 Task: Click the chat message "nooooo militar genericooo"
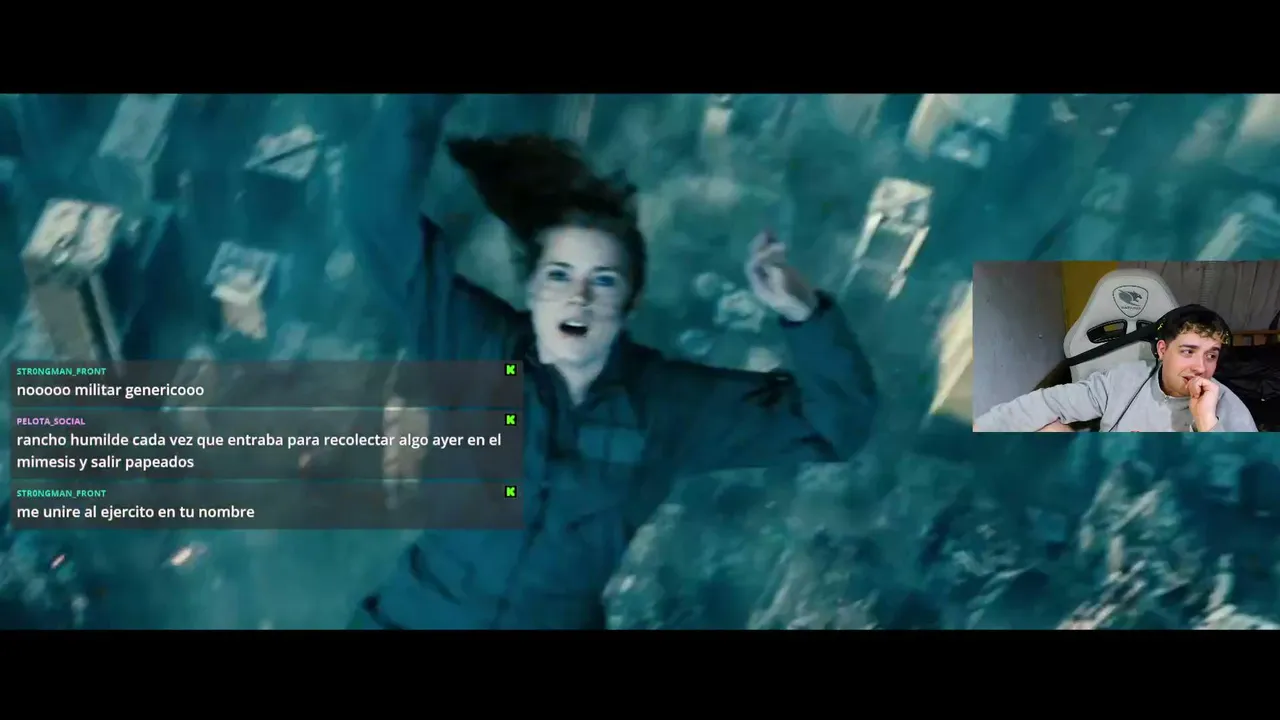[x=110, y=390]
